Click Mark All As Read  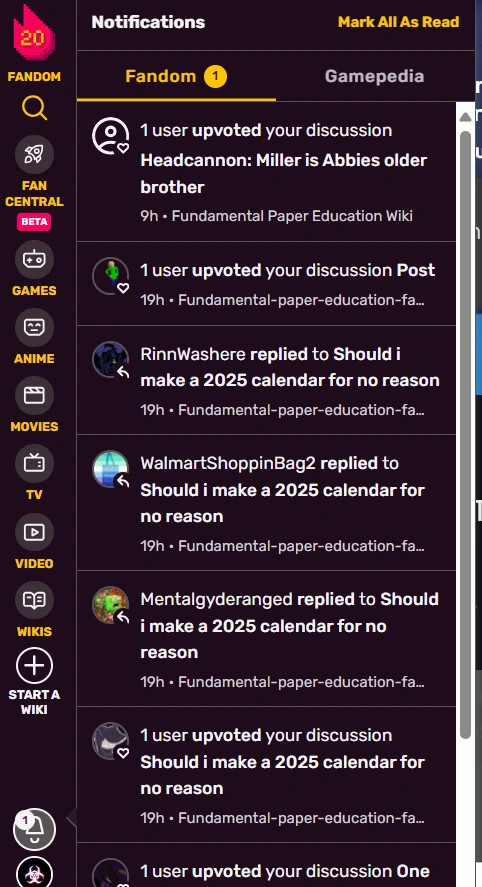pos(398,22)
